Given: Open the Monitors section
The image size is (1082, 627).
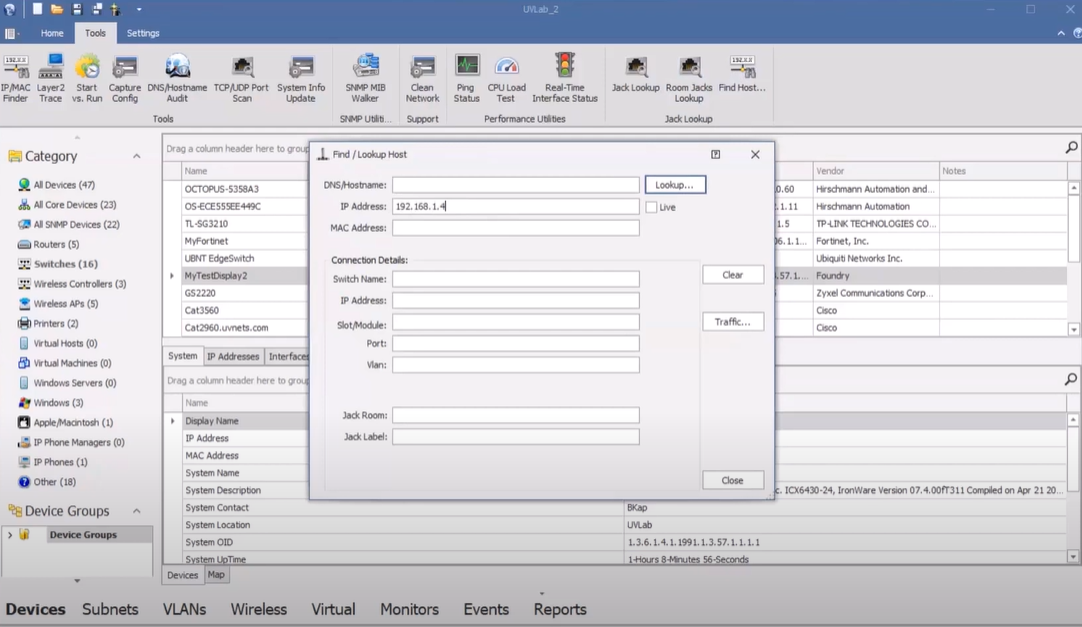Looking at the screenshot, I should coord(409,609).
